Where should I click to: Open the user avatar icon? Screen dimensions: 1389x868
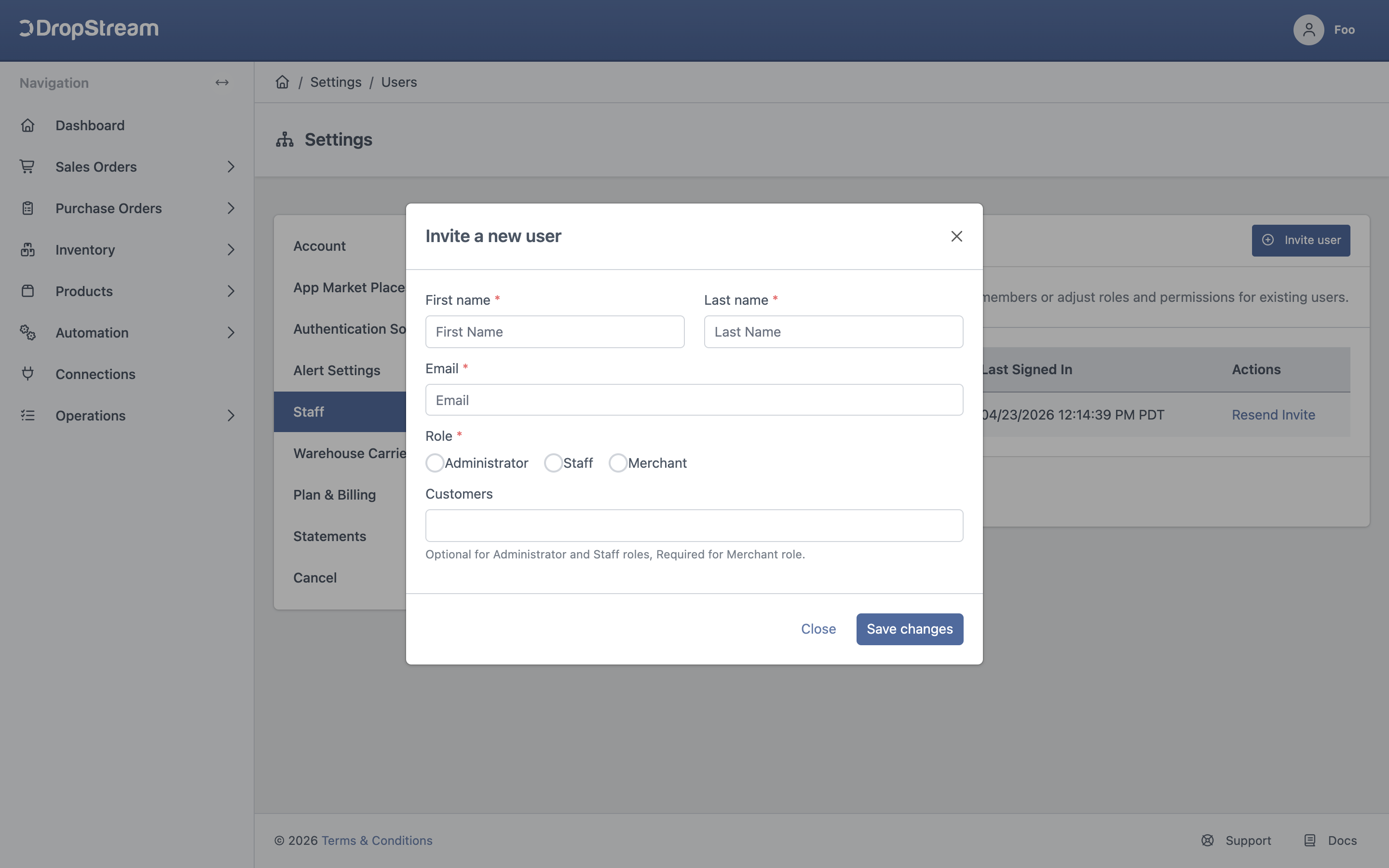click(1308, 30)
